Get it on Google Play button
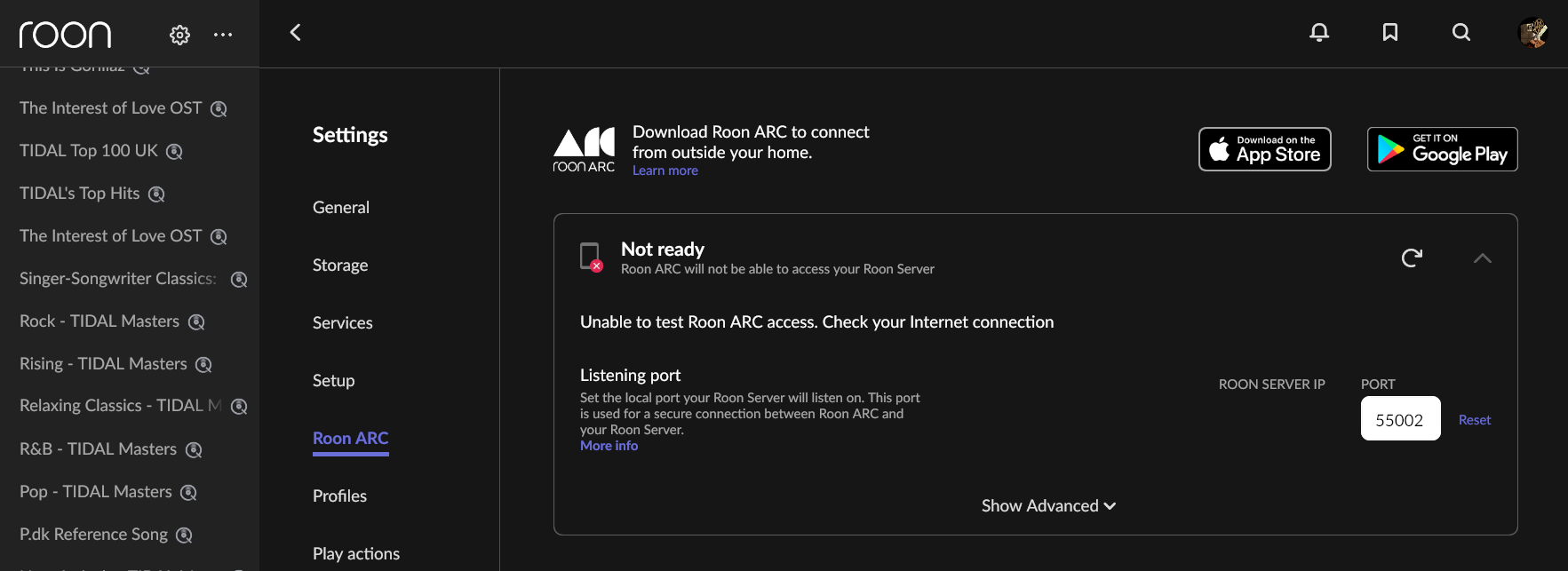 pos(1443,149)
